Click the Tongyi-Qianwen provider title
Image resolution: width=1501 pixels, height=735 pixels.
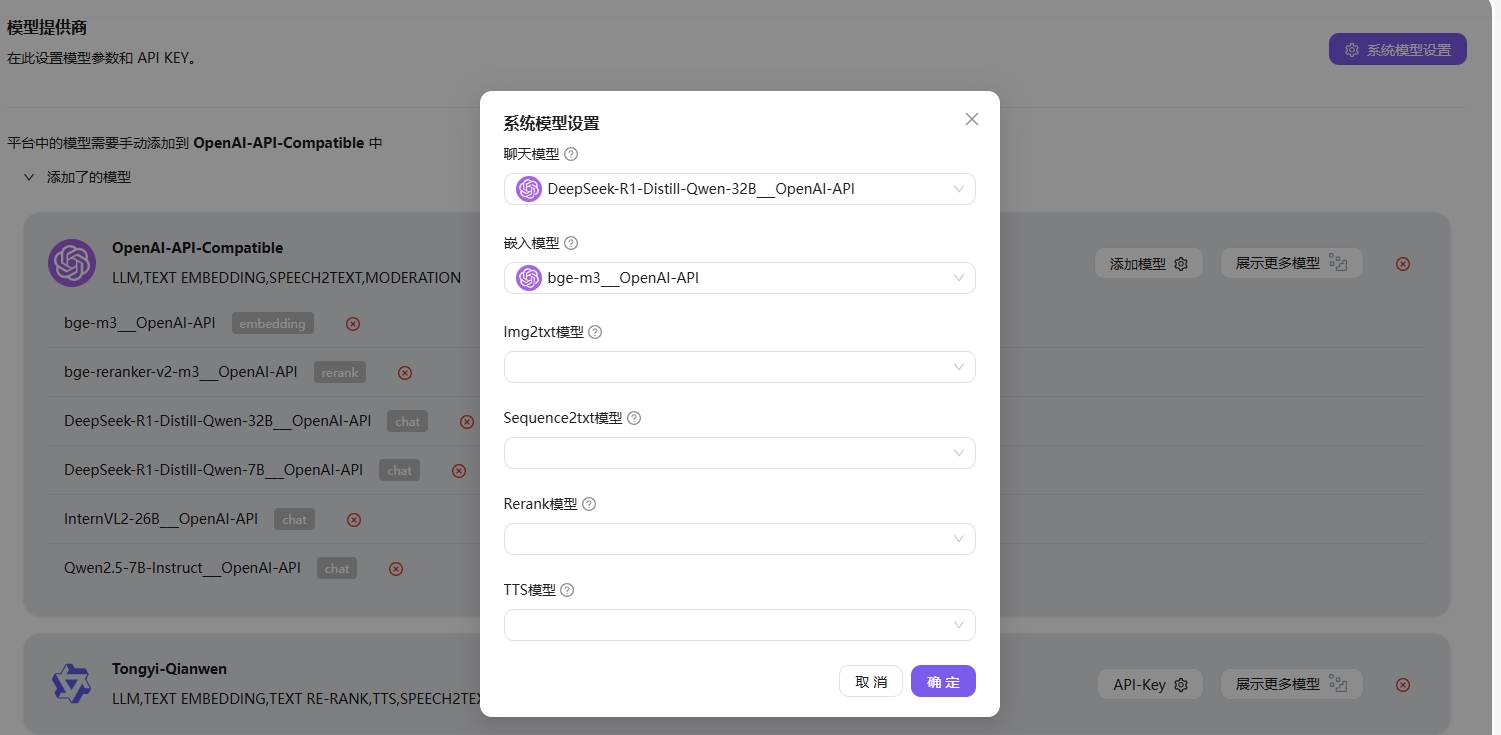(170, 669)
